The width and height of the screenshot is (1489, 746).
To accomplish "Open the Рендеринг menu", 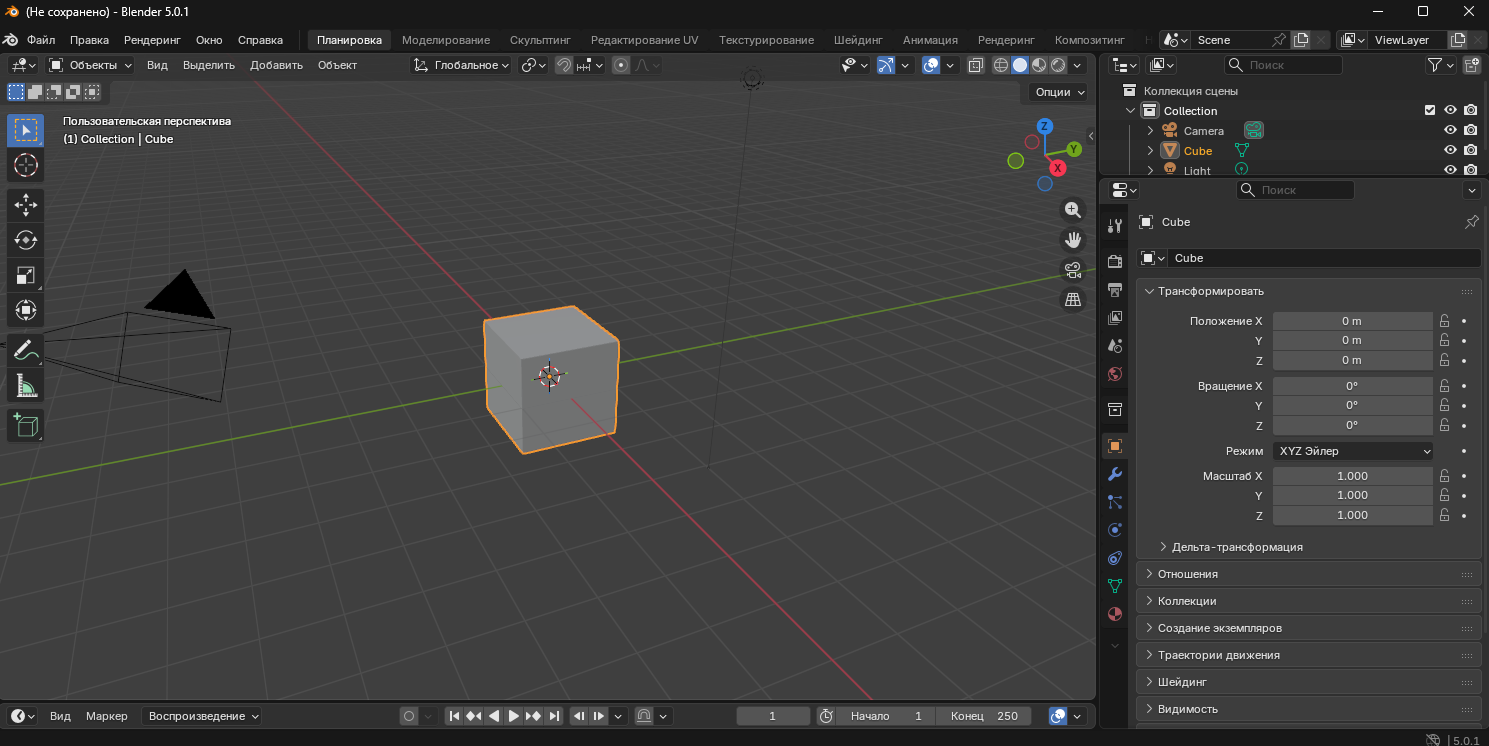I will (152, 40).
